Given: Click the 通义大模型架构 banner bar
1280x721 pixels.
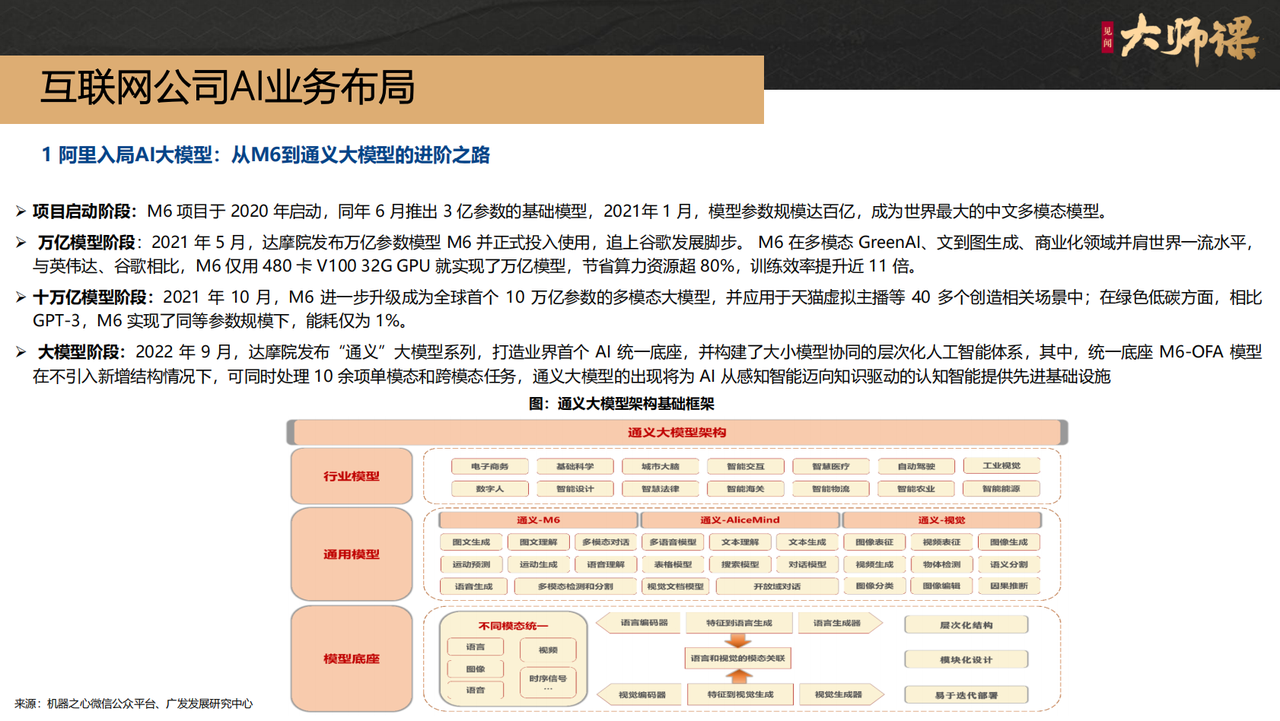Looking at the screenshot, I should 677,432.
